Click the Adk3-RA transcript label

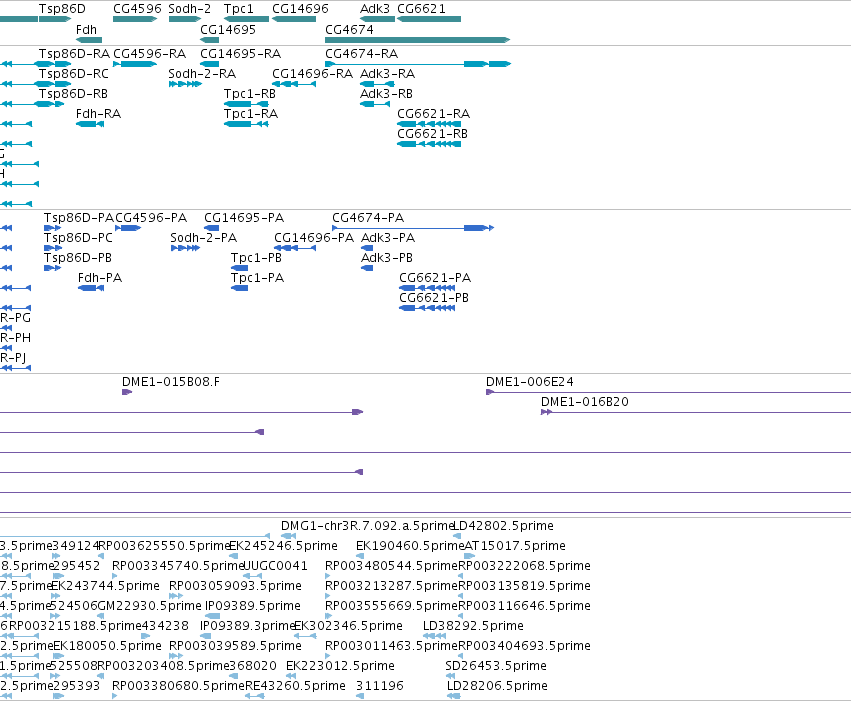(x=388, y=73)
